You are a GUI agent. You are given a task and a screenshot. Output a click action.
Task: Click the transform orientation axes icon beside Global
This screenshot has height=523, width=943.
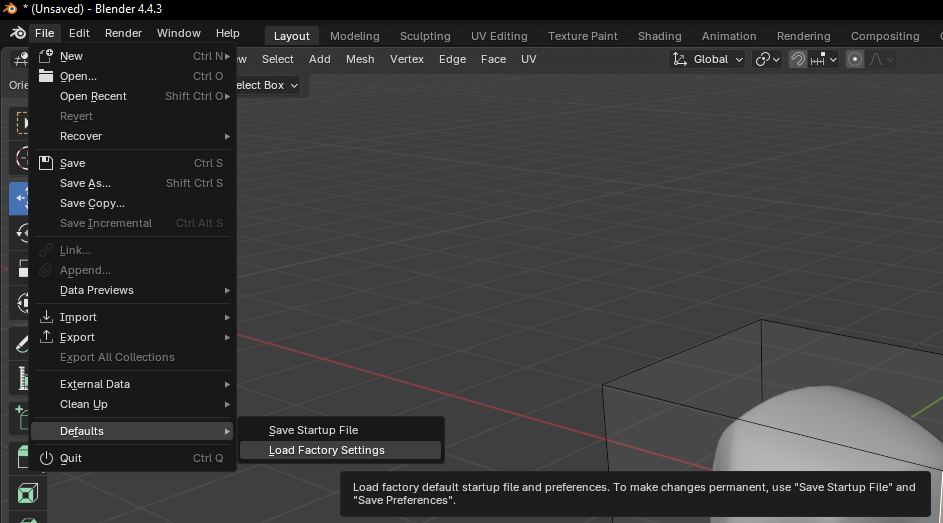680,59
